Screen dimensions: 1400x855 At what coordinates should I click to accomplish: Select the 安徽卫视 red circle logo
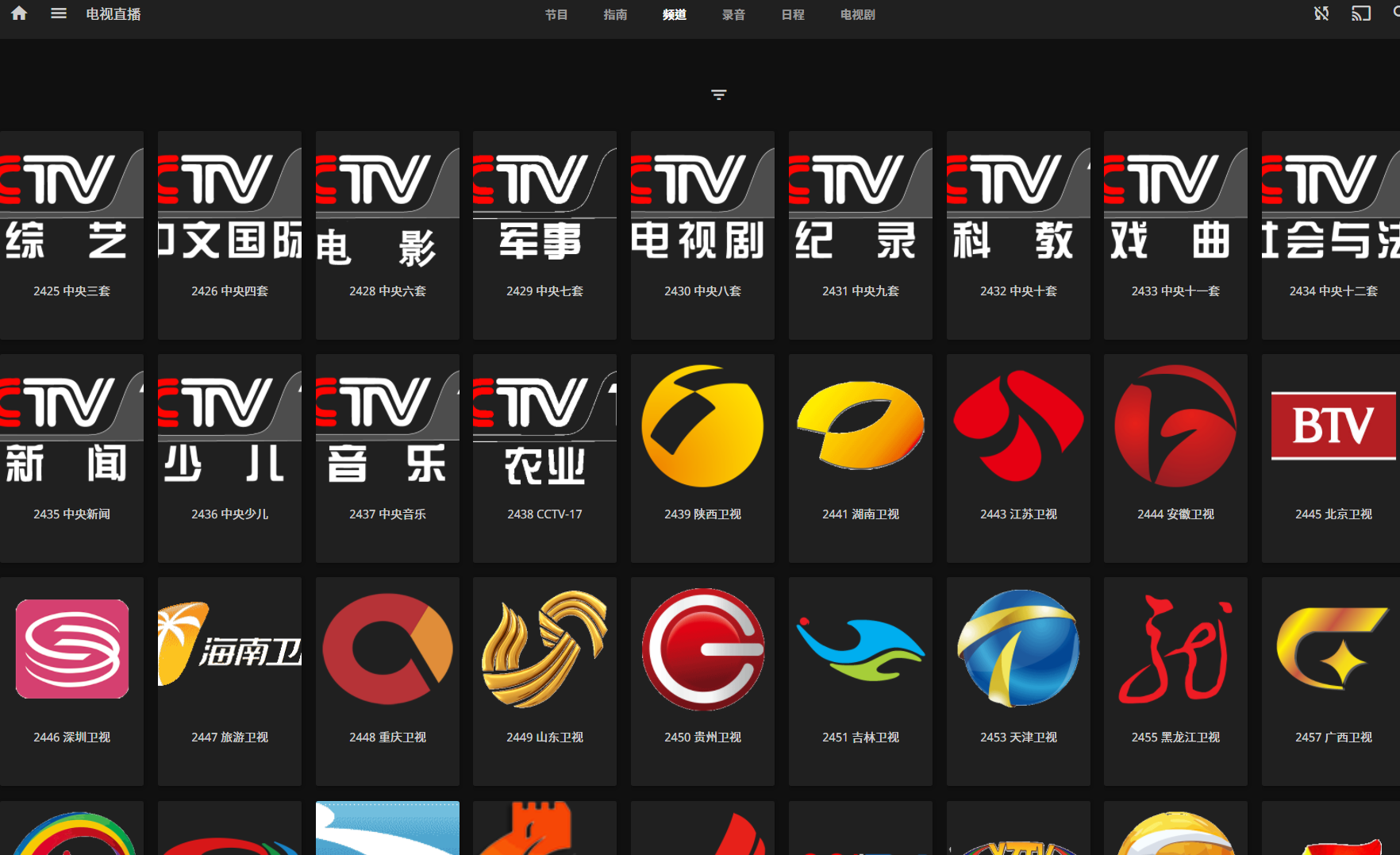pyautogui.click(x=1175, y=426)
